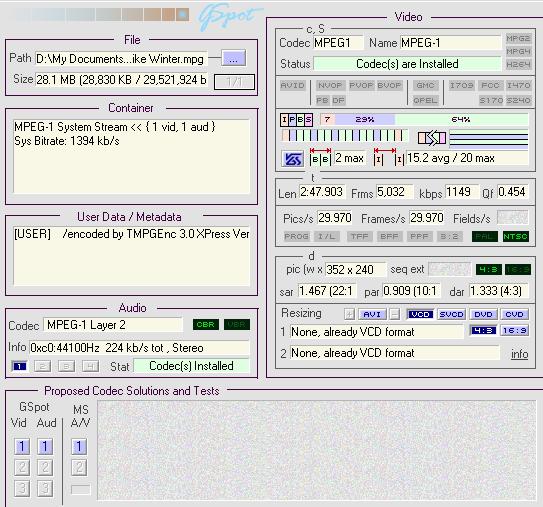Click the GOP structure arrow icon

(432, 138)
